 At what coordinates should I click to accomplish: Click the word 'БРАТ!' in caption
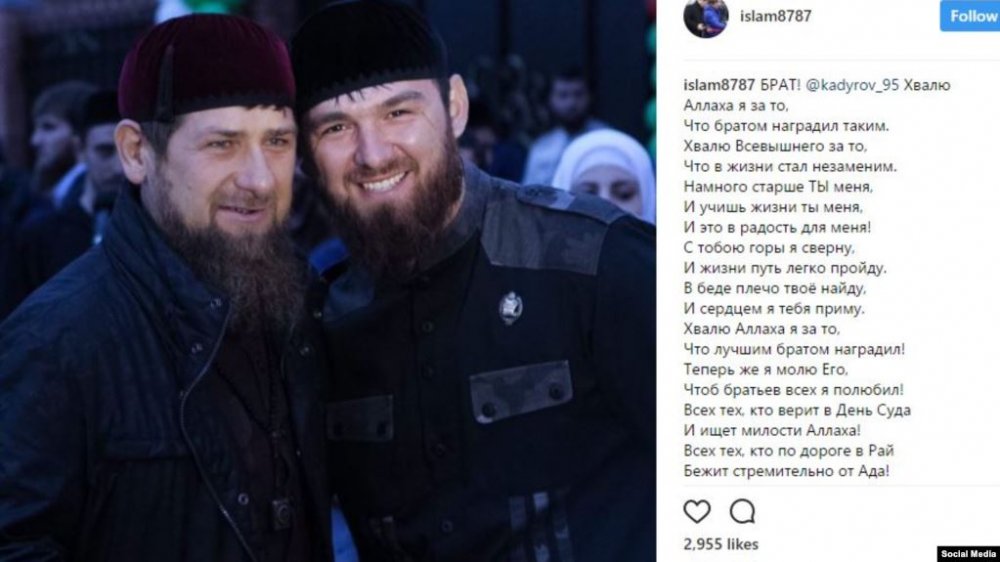pos(781,85)
